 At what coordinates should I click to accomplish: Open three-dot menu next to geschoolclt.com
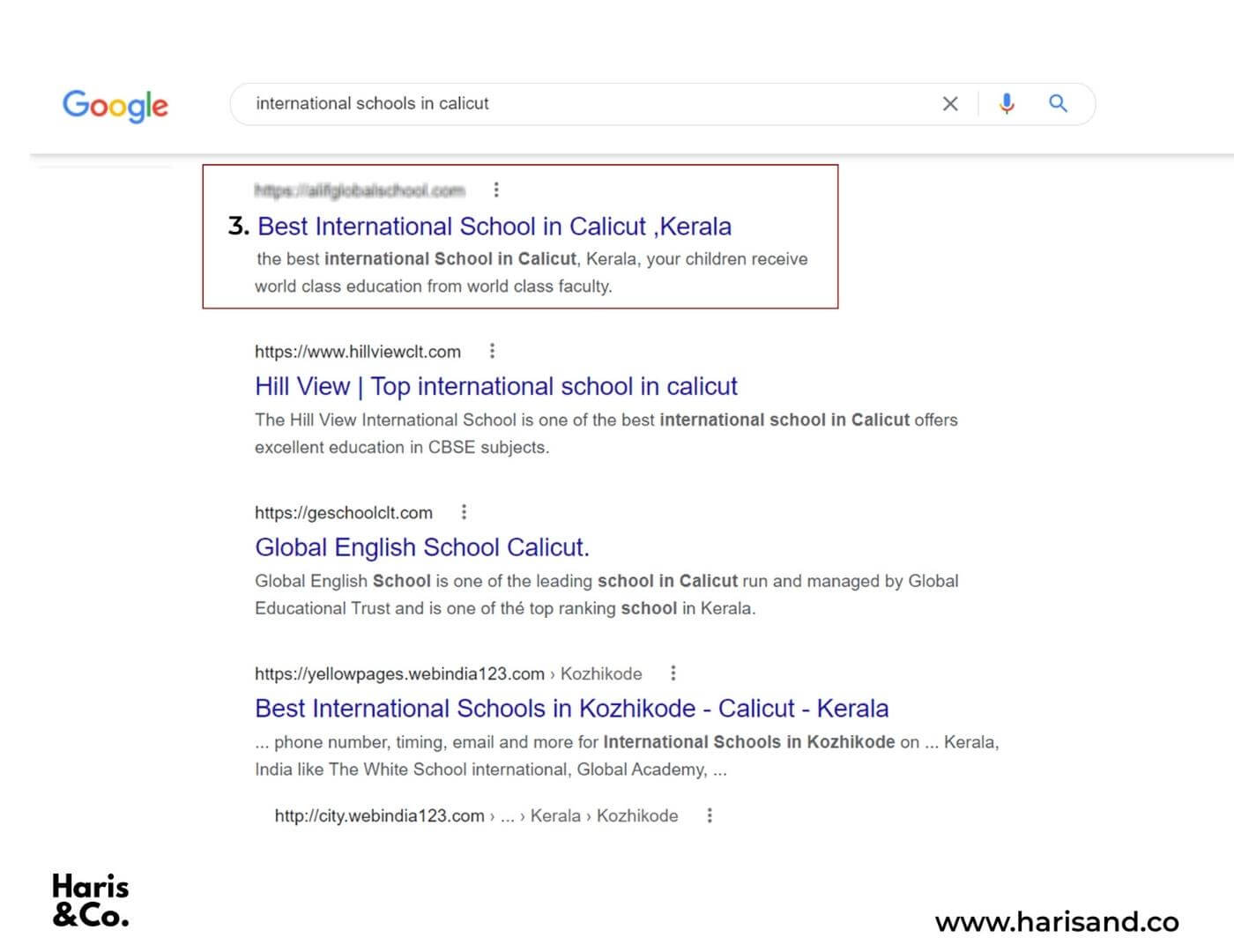(464, 512)
